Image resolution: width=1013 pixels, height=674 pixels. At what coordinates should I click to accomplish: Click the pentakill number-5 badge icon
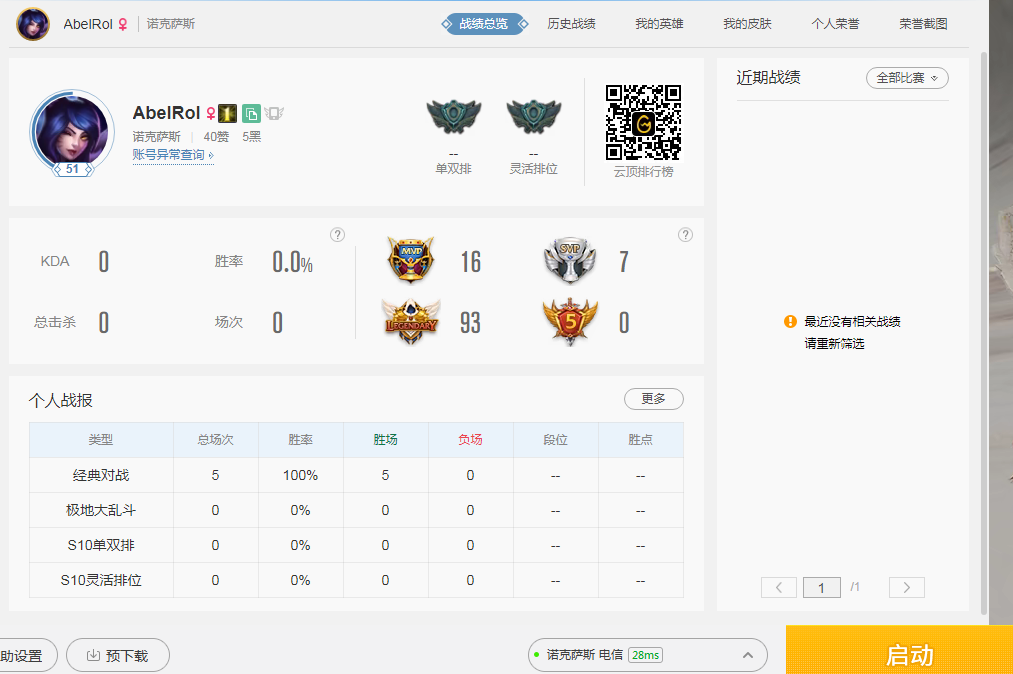tap(570, 321)
